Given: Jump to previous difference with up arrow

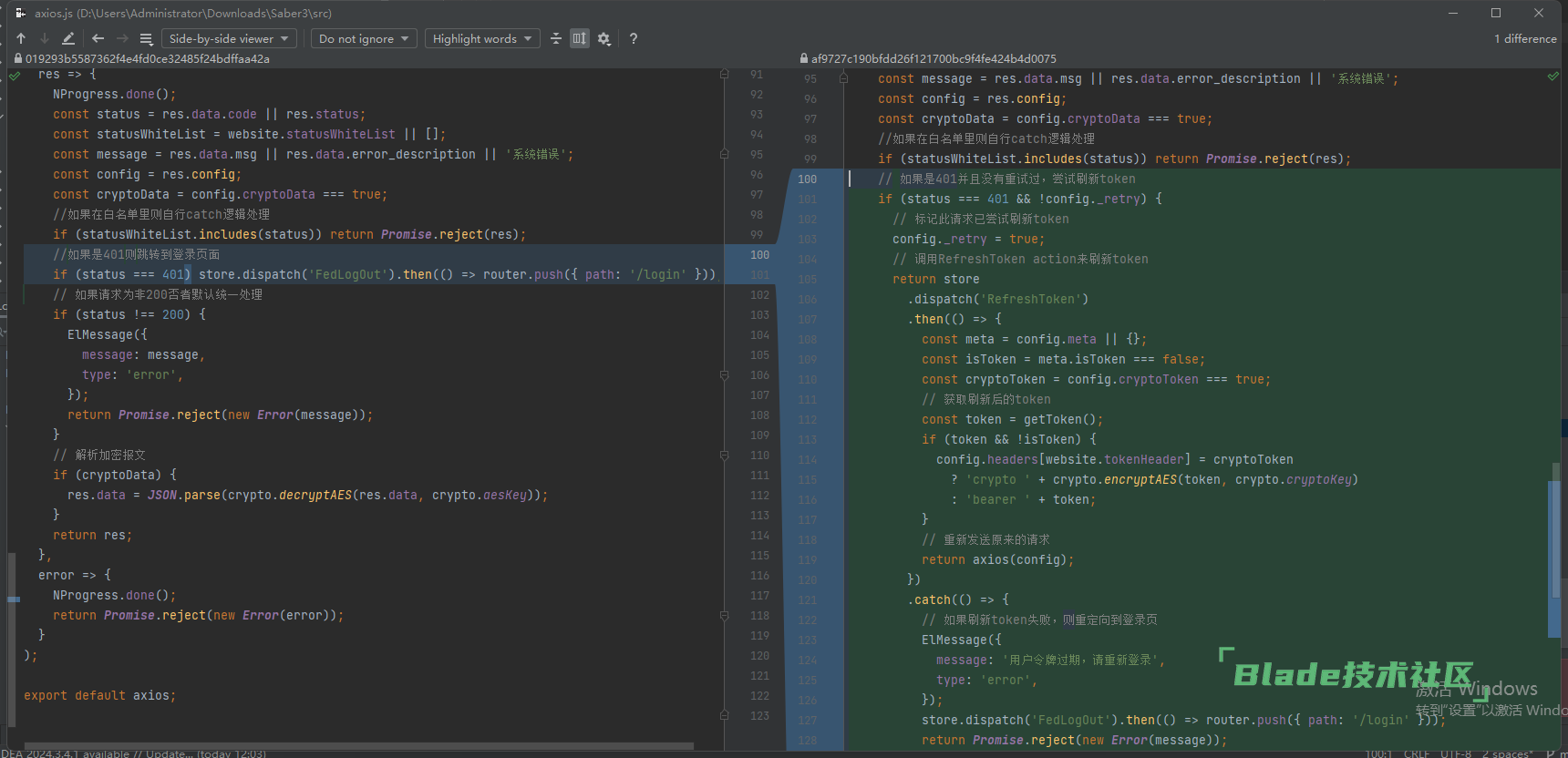Looking at the screenshot, I should click(21, 38).
